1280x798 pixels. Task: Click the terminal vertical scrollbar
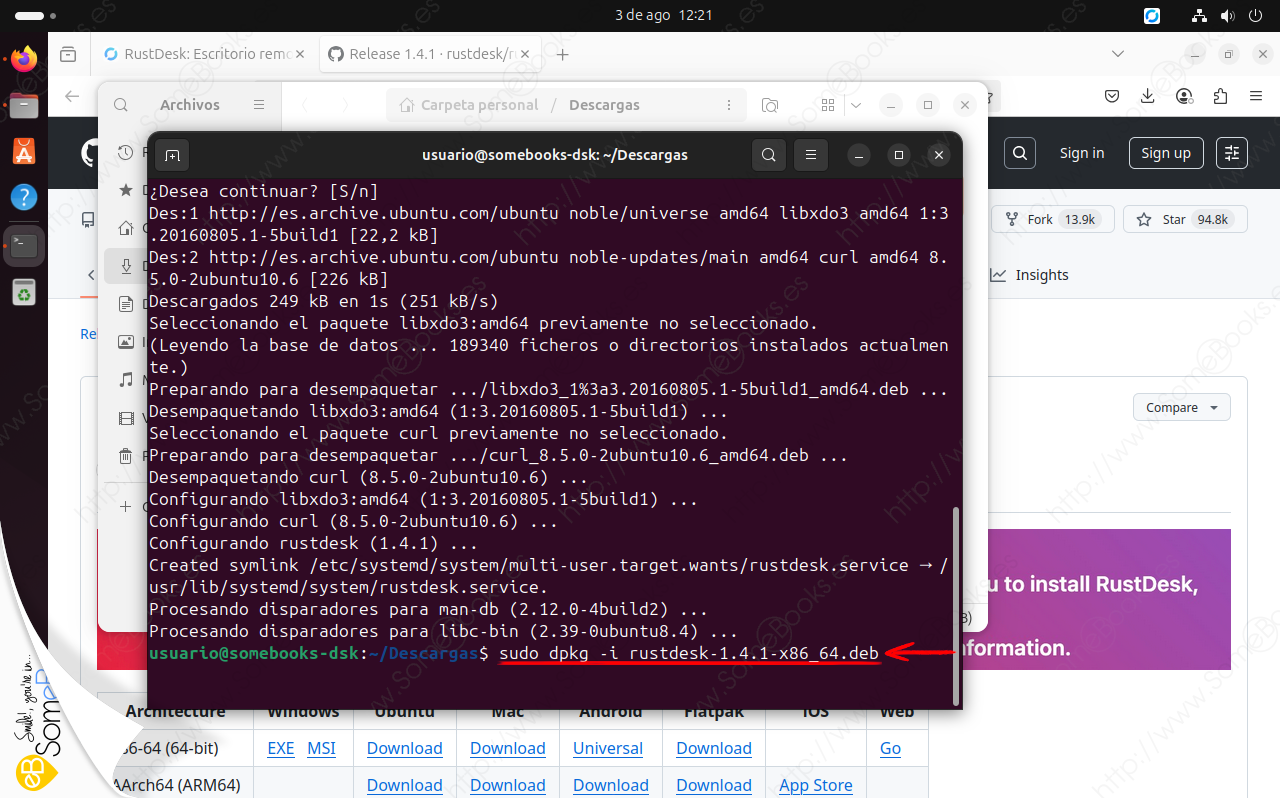click(956, 605)
